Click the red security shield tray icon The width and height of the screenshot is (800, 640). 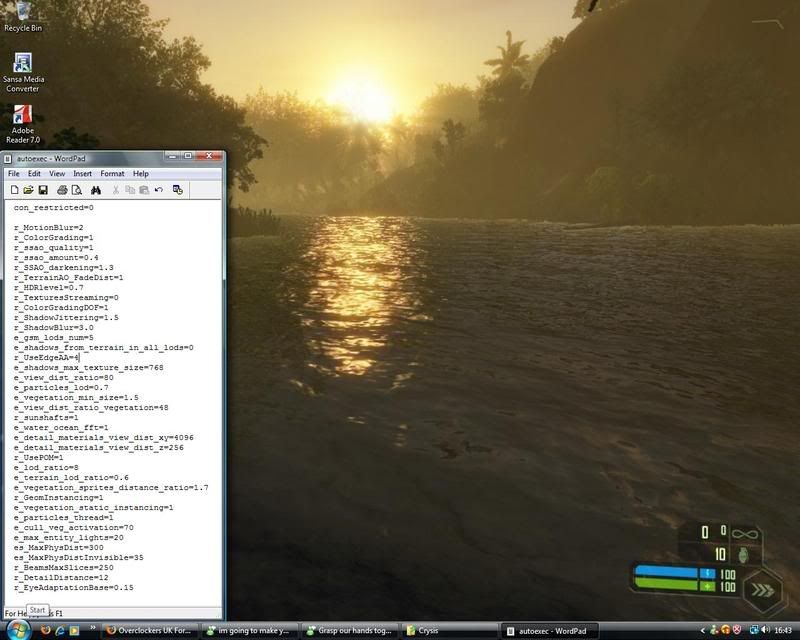(x=737, y=630)
